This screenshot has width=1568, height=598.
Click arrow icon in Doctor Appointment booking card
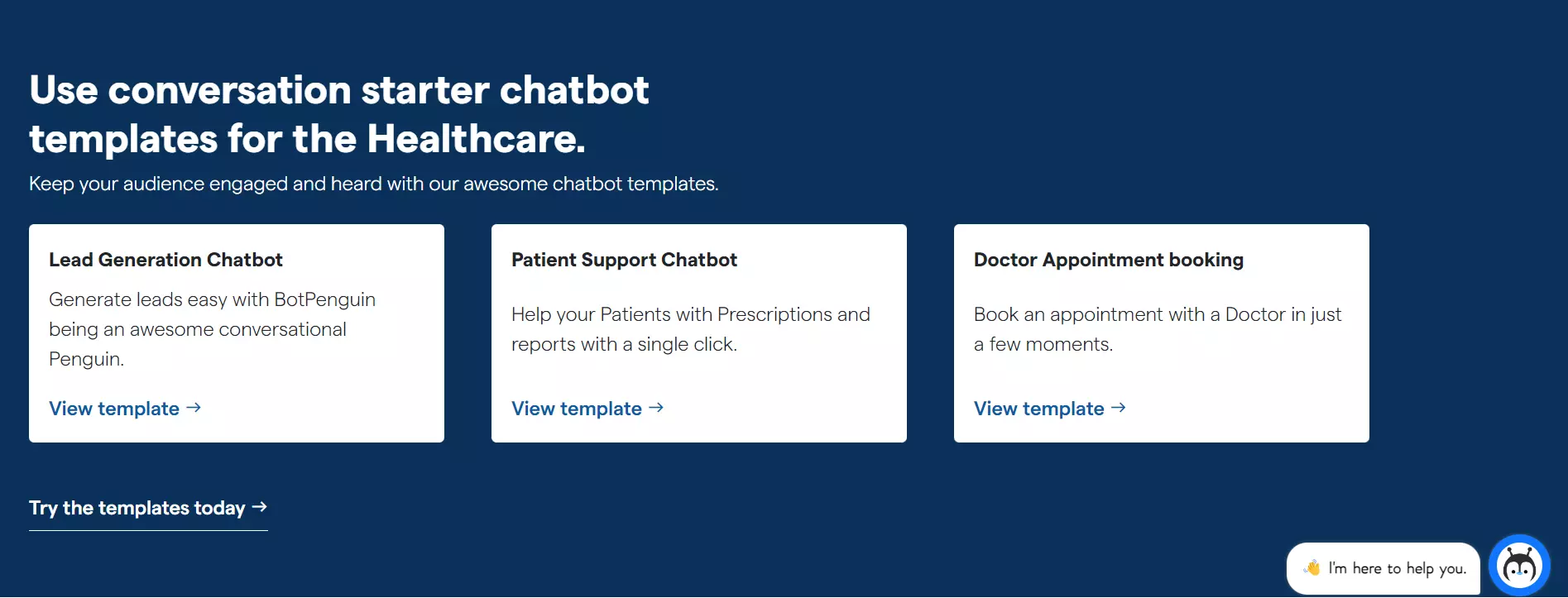1119,408
